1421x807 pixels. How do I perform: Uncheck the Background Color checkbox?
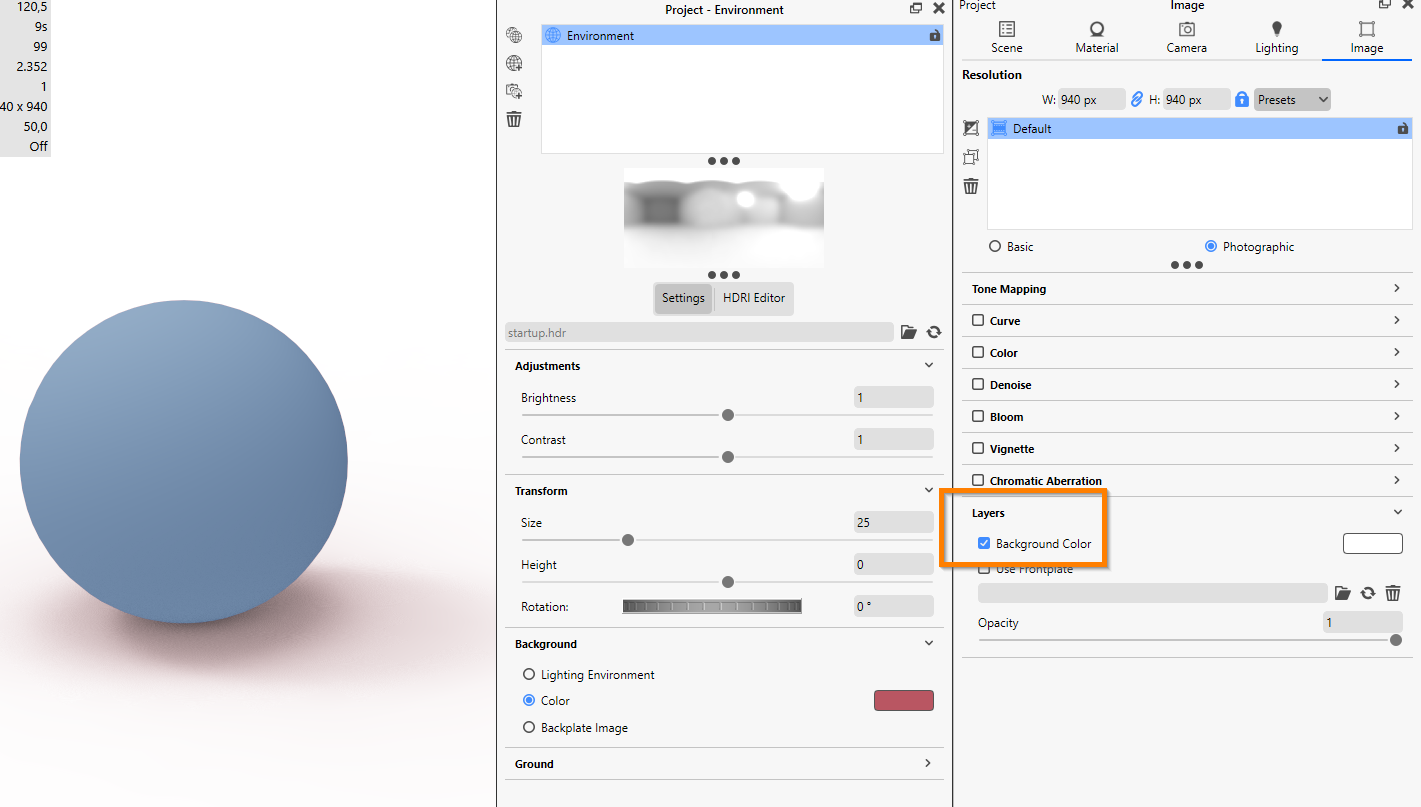coord(984,543)
